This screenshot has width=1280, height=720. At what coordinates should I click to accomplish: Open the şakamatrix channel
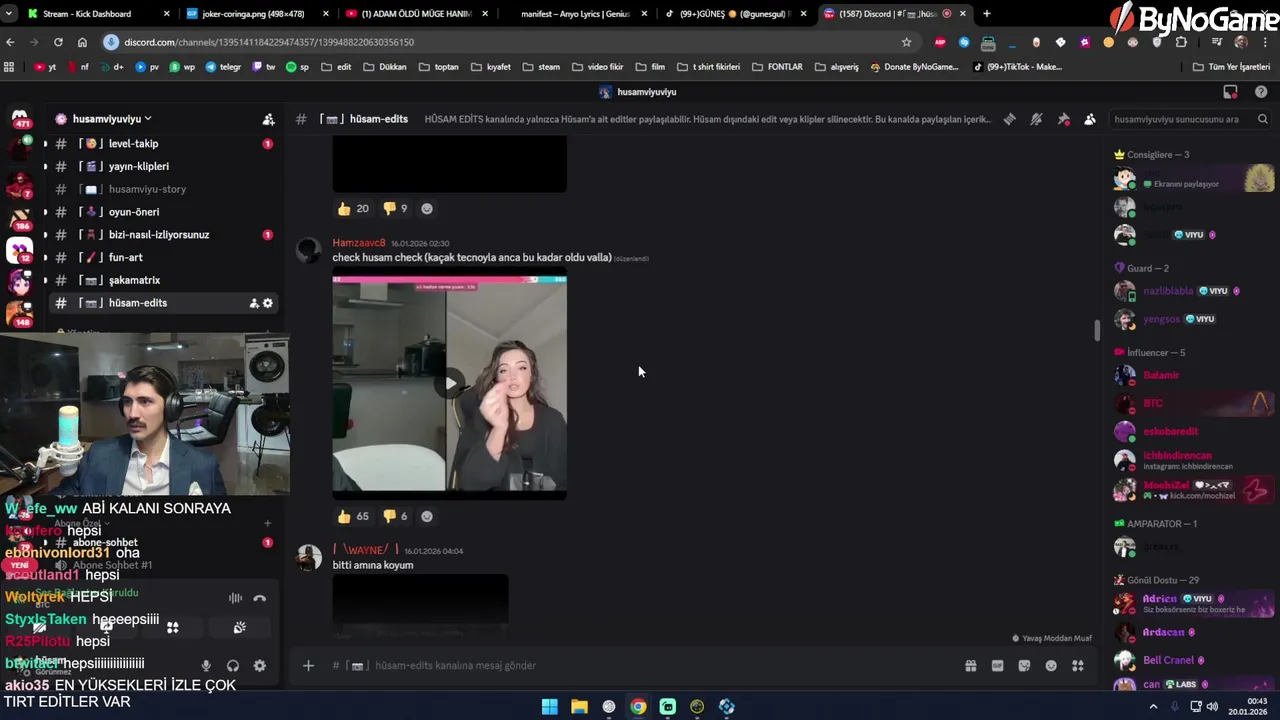pos(134,280)
